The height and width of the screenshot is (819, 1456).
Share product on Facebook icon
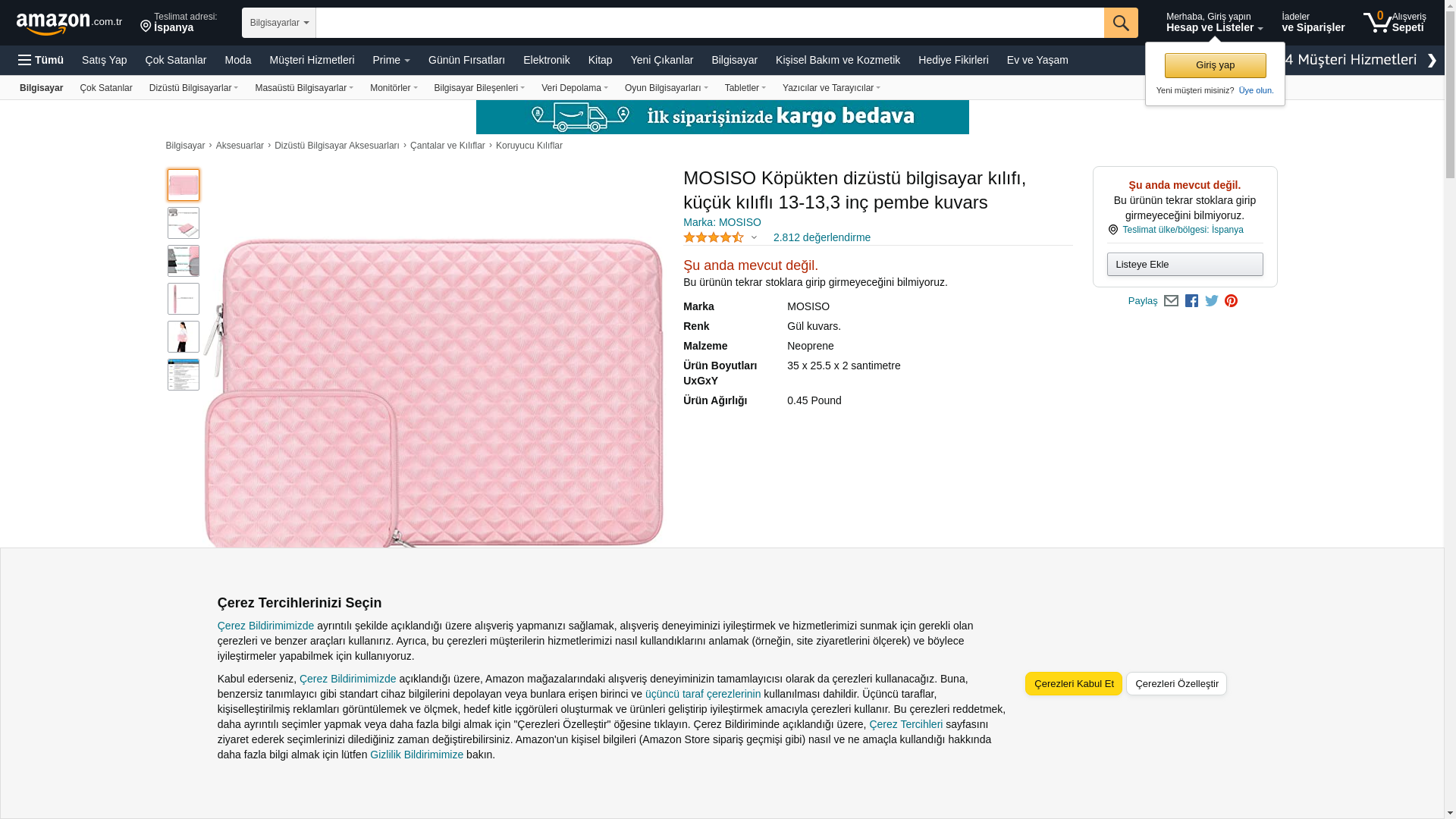[1191, 301]
